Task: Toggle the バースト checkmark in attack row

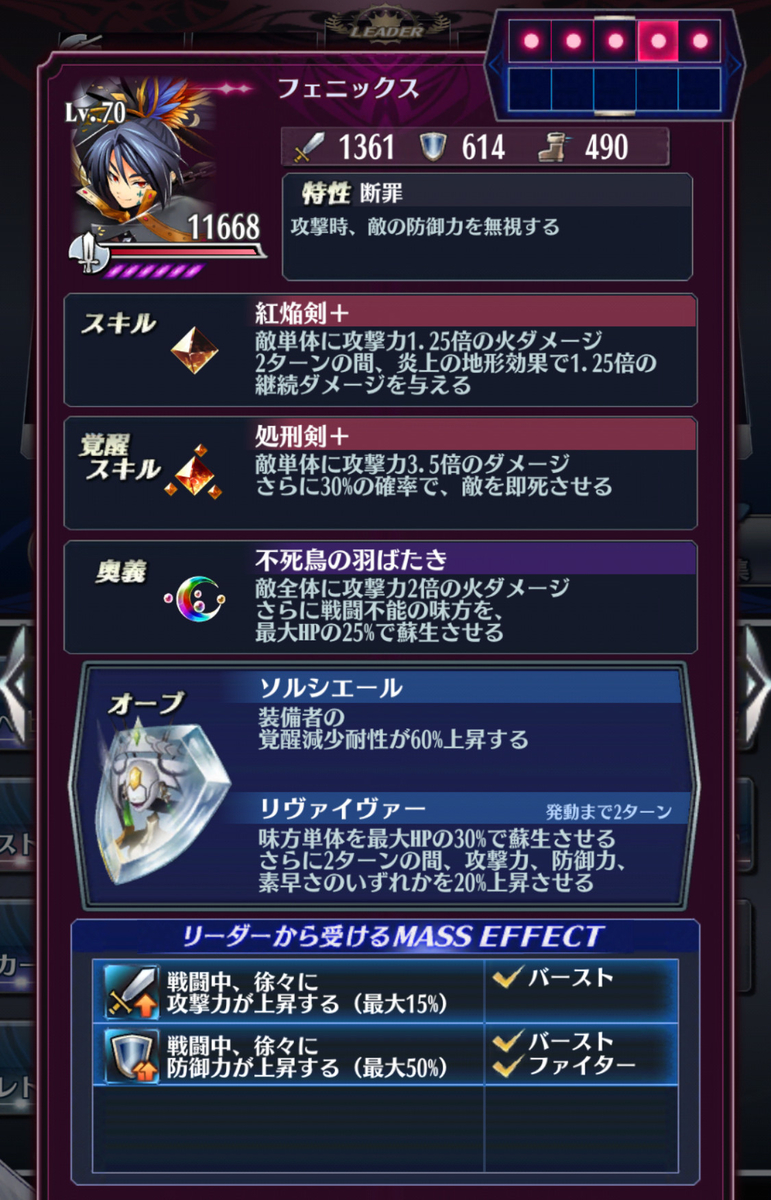Action: coord(509,978)
